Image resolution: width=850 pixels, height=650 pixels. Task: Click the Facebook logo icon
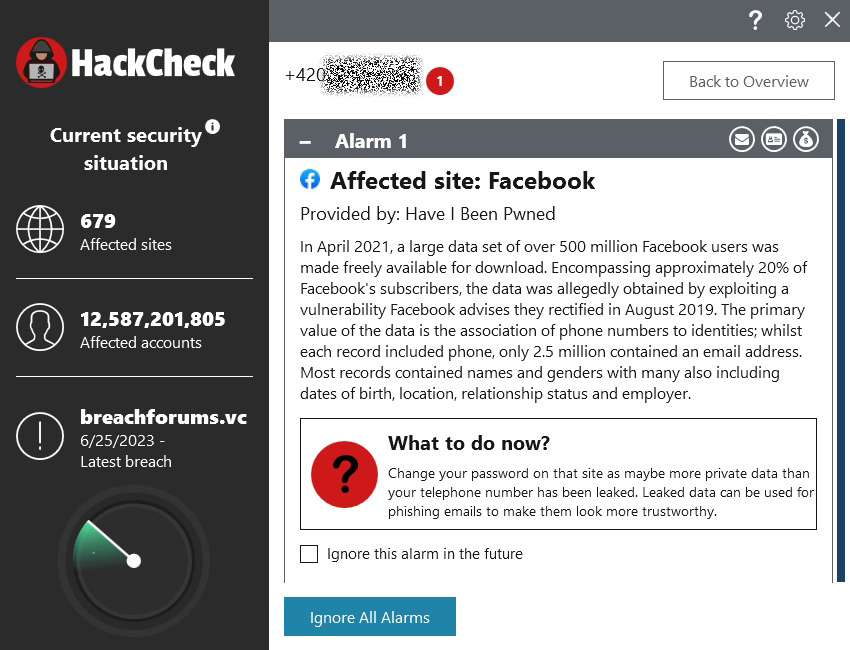click(310, 179)
